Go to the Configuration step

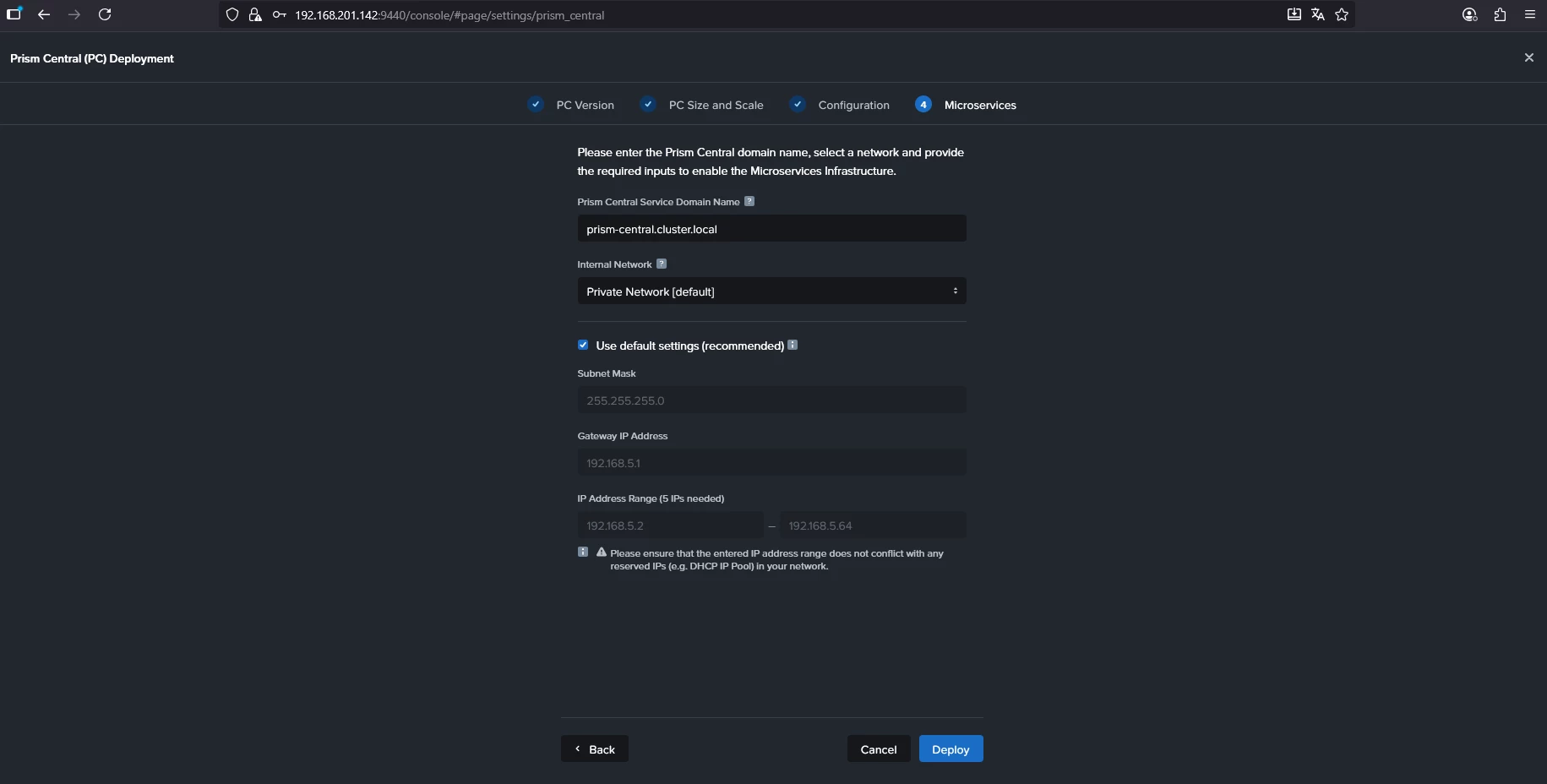[x=853, y=105]
